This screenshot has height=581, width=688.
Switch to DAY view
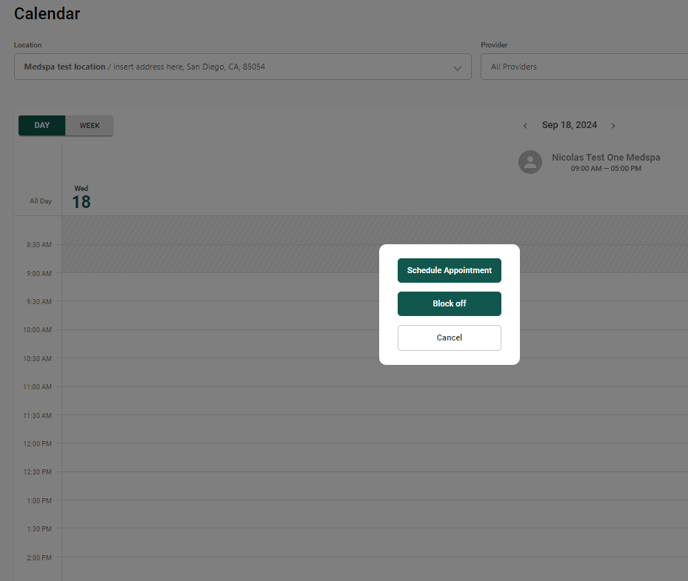click(x=42, y=126)
